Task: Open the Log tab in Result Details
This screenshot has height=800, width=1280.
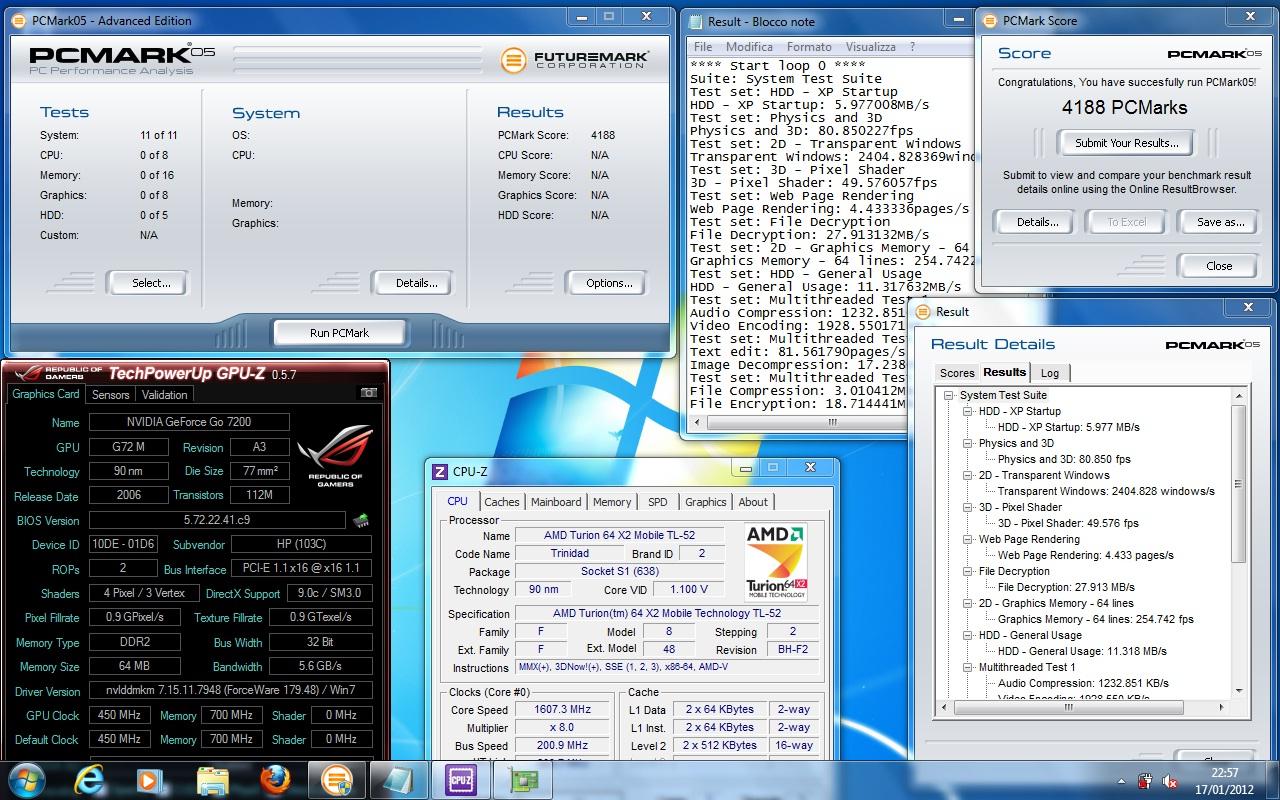Action: click(x=1050, y=373)
